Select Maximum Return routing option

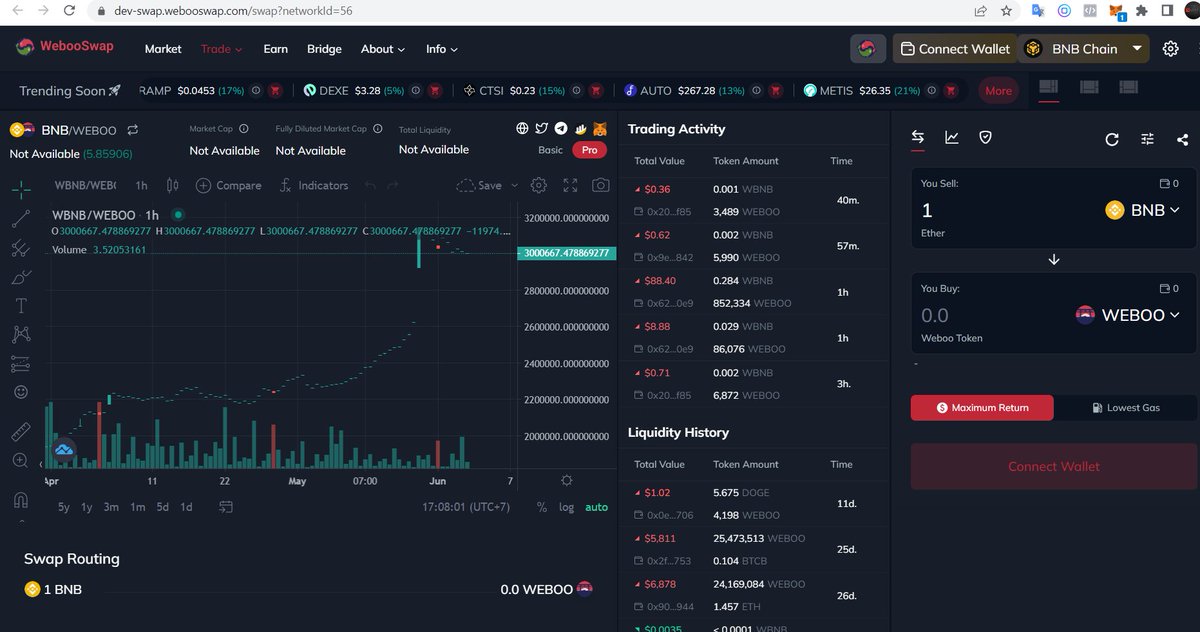point(982,408)
